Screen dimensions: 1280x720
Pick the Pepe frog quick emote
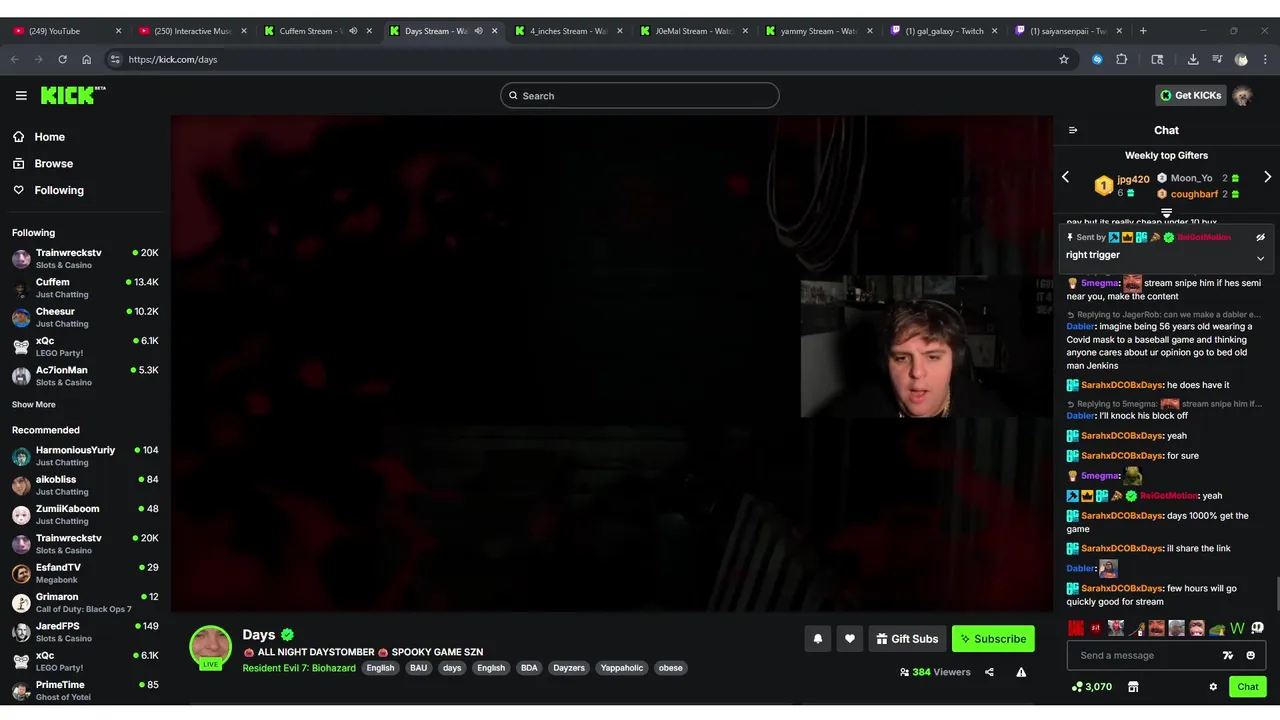click(x=1217, y=628)
